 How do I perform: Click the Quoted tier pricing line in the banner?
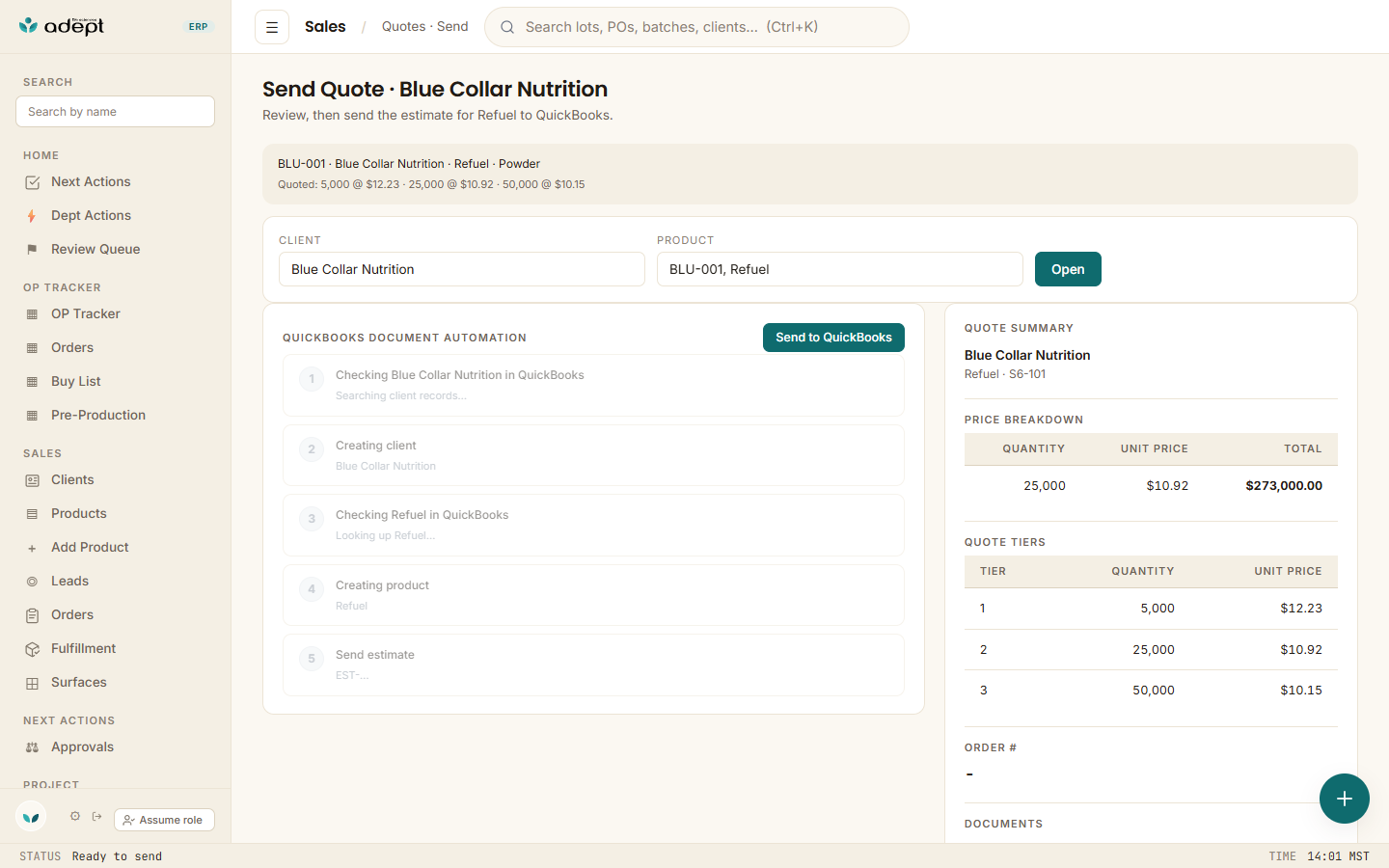431,184
